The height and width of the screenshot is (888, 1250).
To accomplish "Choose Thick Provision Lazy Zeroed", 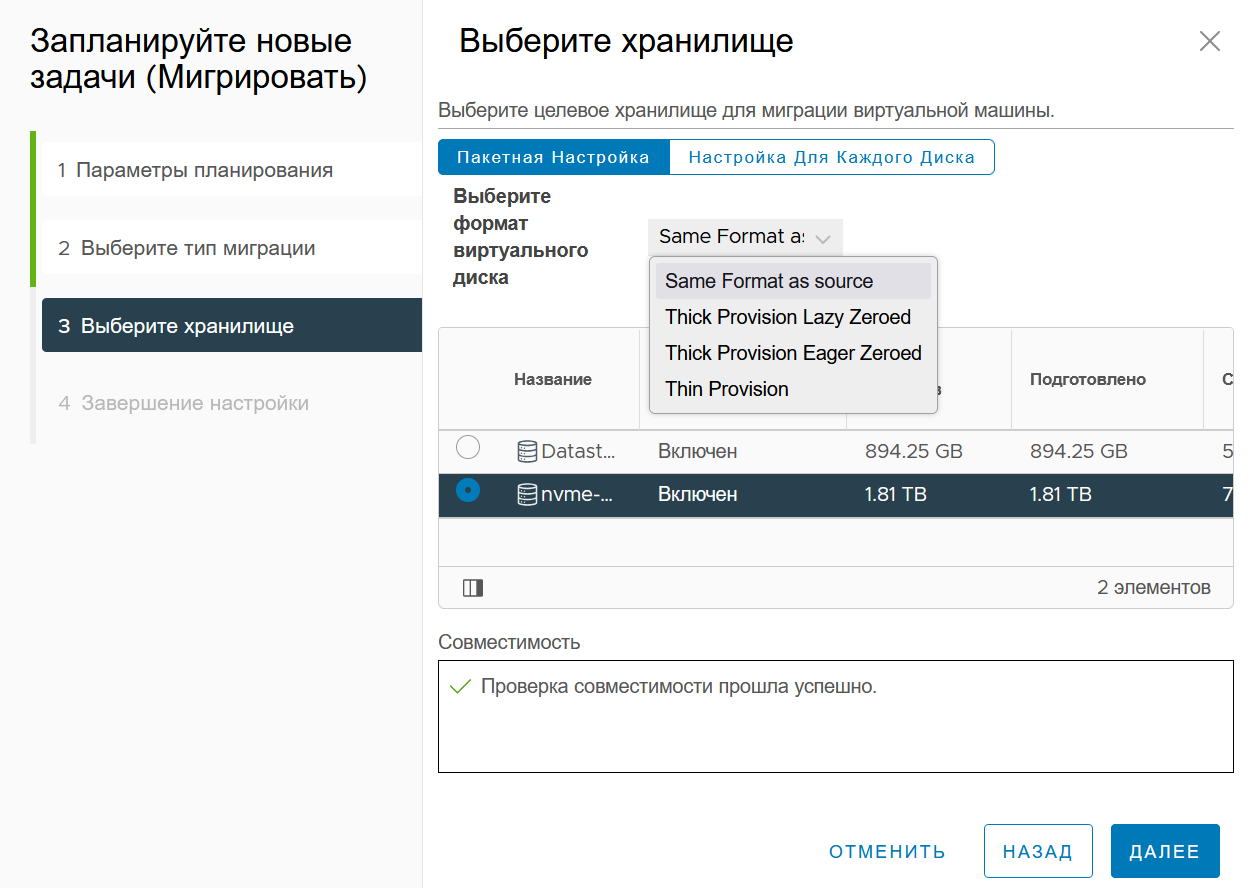I will click(x=793, y=317).
